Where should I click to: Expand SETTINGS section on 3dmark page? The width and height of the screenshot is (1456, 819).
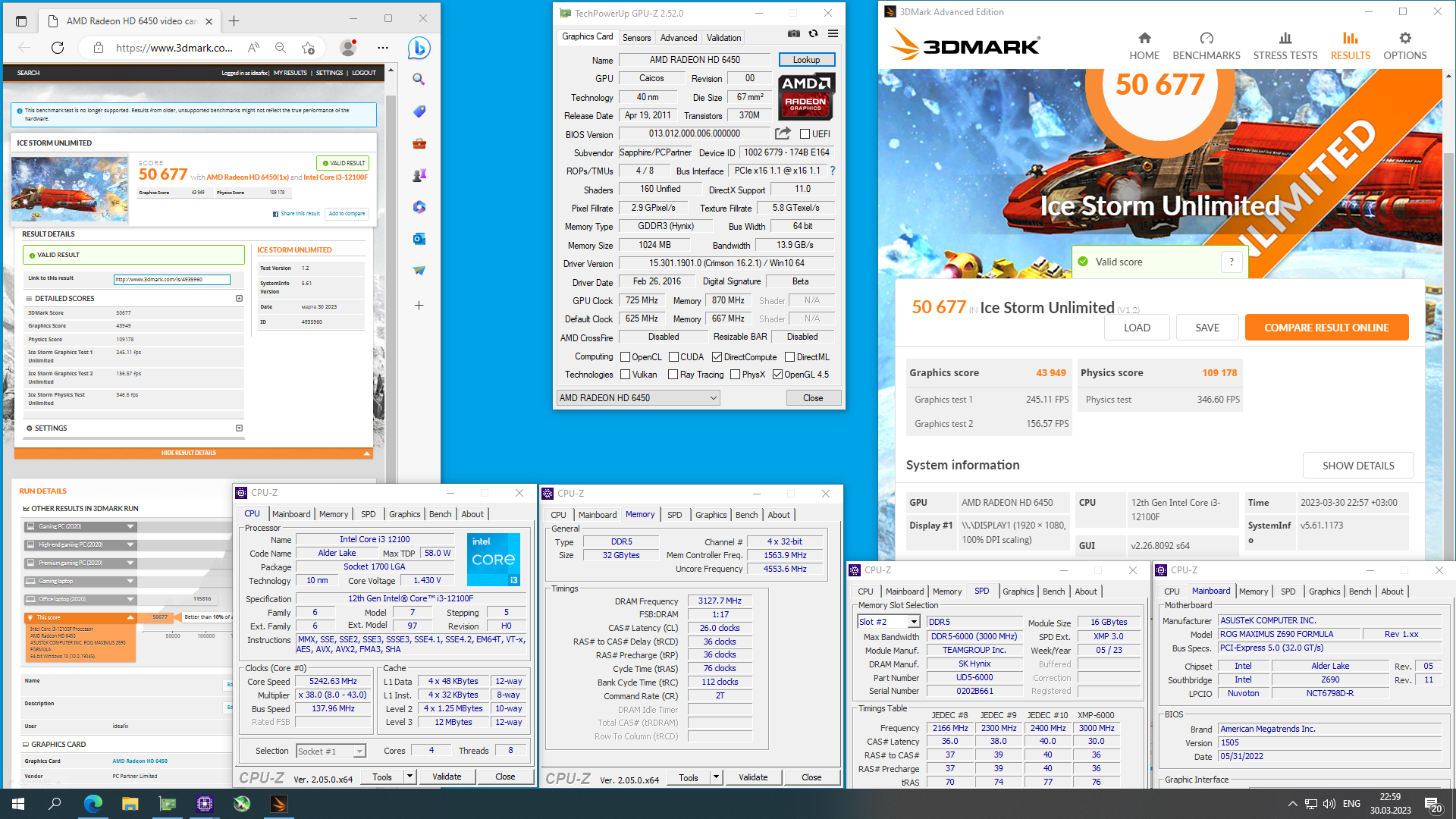239,428
